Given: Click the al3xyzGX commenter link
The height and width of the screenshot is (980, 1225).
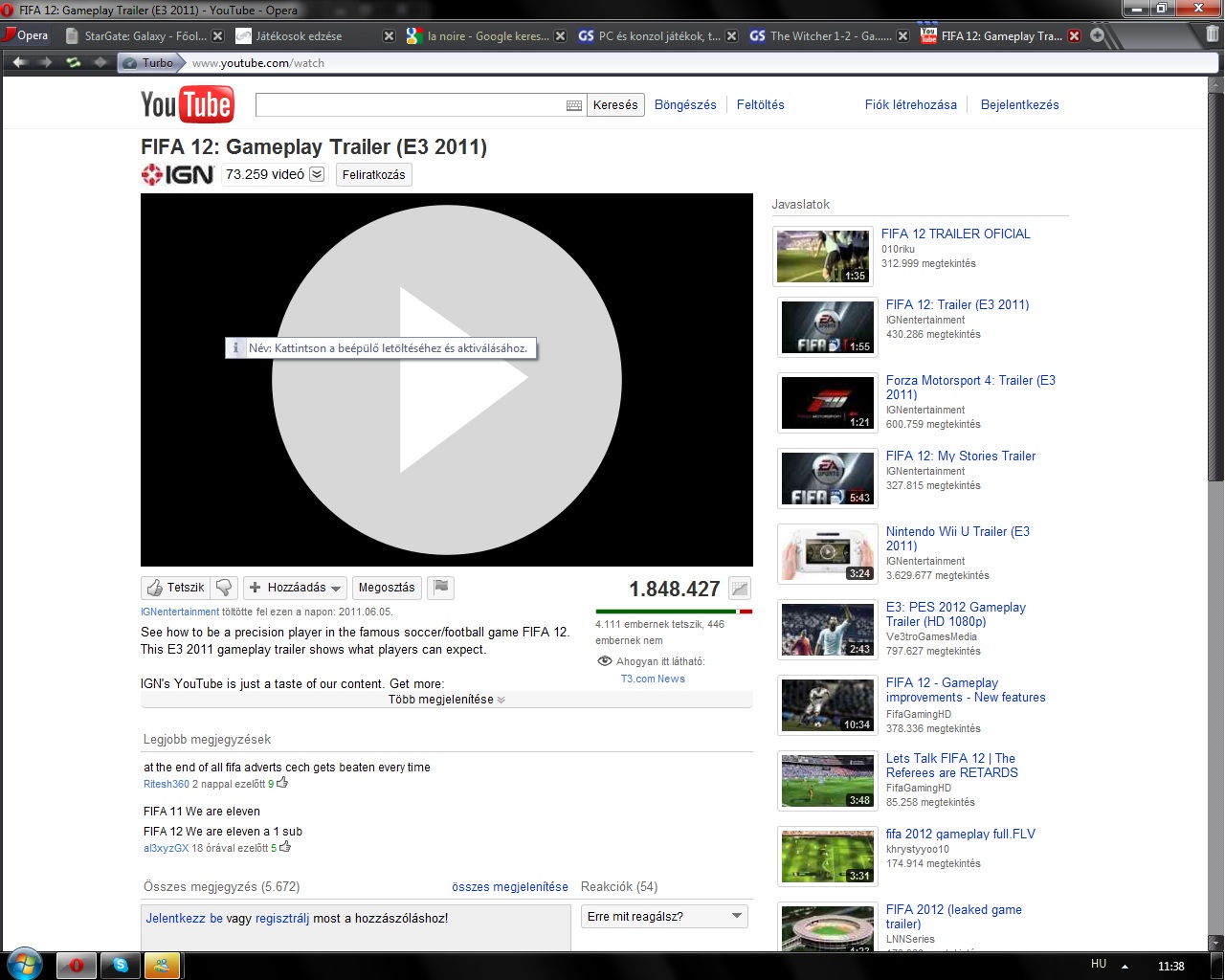Looking at the screenshot, I should click(x=167, y=848).
